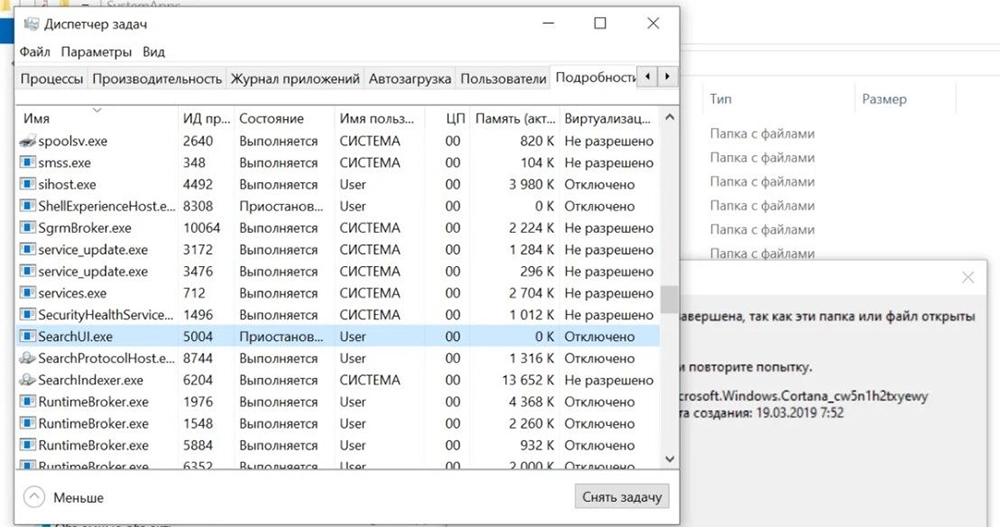This screenshot has width=1000, height=527.
Task: Click the services.exe process icon
Action: pyautogui.click(x=28, y=293)
